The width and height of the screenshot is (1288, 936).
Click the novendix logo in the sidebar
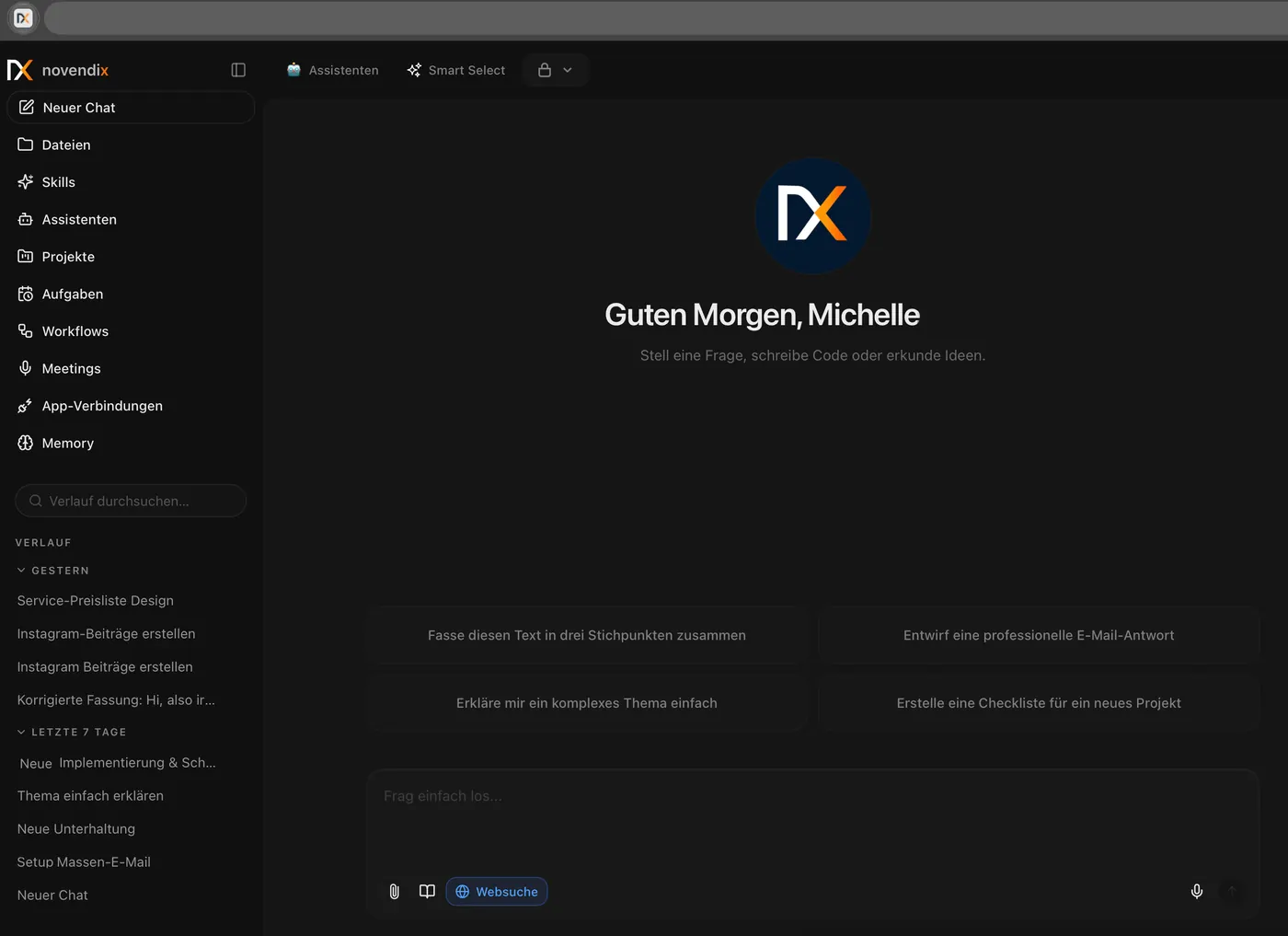point(58,70)
